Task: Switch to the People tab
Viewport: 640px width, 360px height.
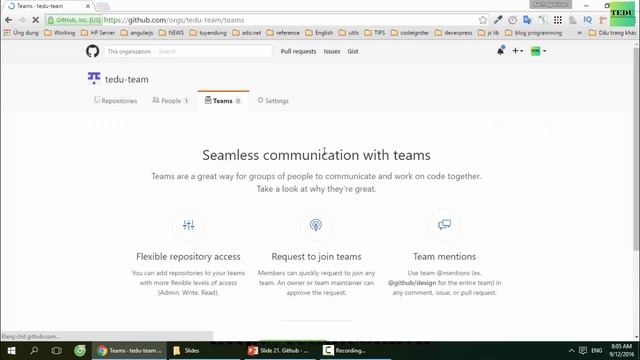Action: coord(171,100)
